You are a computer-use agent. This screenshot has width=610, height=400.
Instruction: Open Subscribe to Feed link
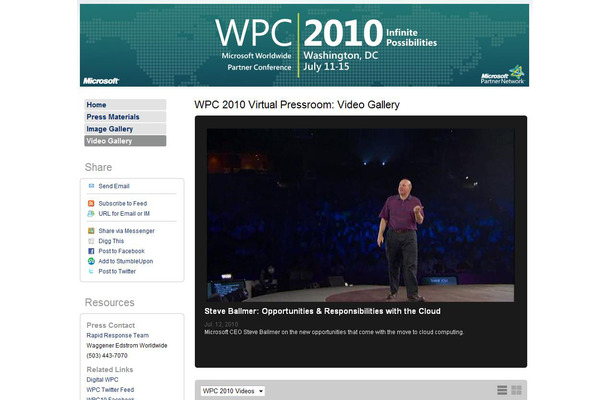pos(123,204)
